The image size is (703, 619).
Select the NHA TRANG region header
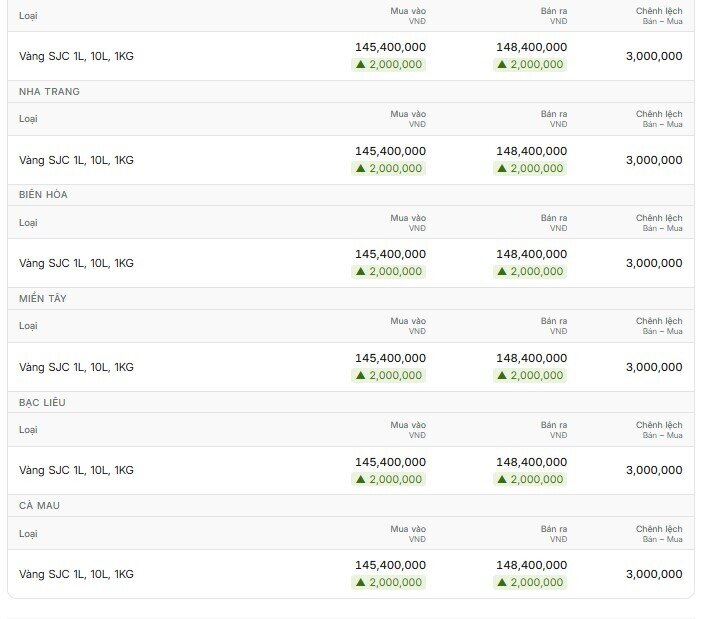pyautogui.click(x=49, y=91)
